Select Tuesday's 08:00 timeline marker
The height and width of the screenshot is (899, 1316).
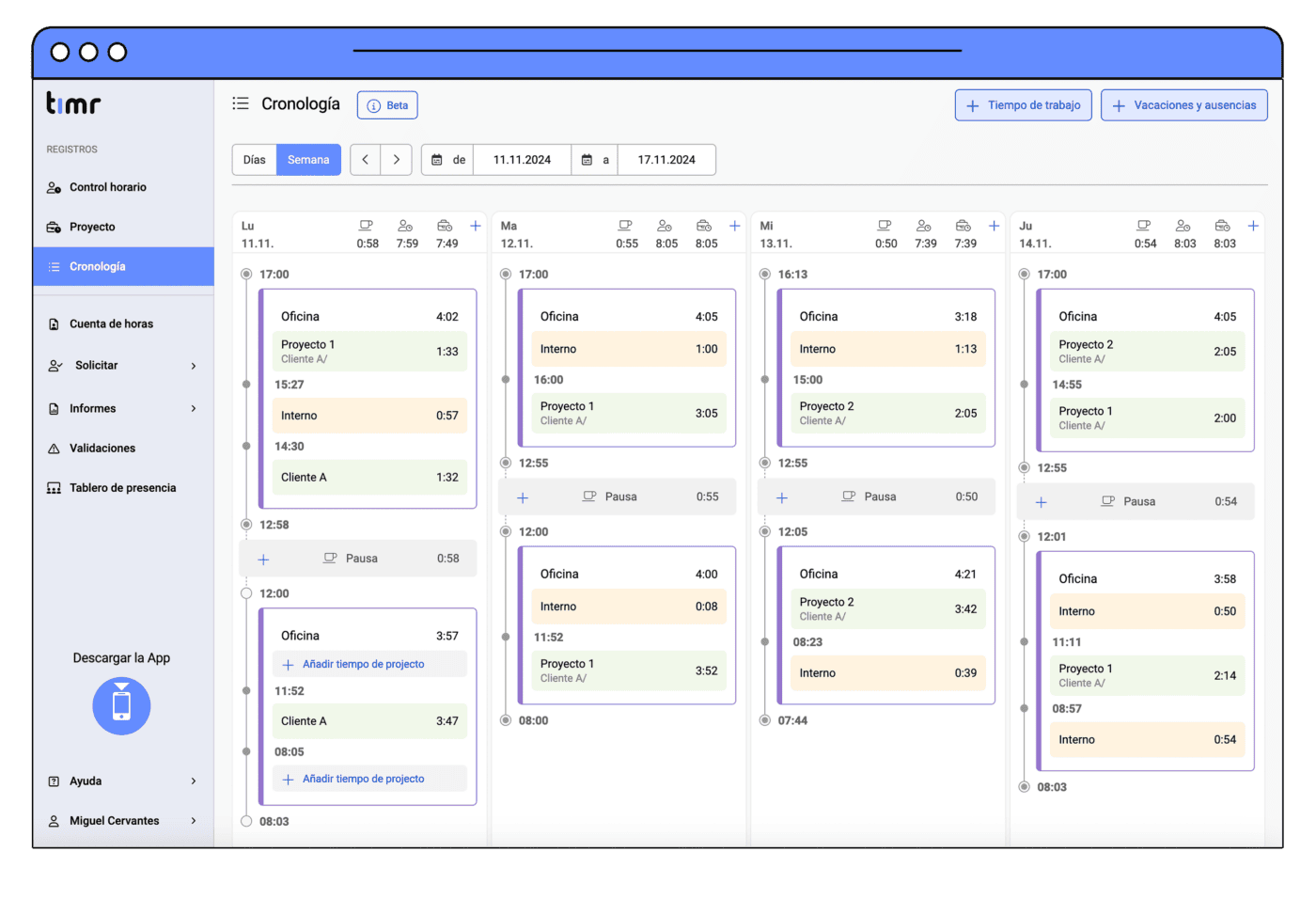(x=506, y=720)
